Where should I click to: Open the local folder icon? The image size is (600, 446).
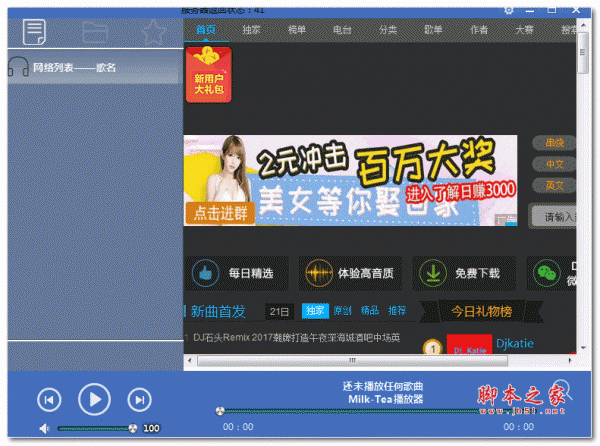95,32
